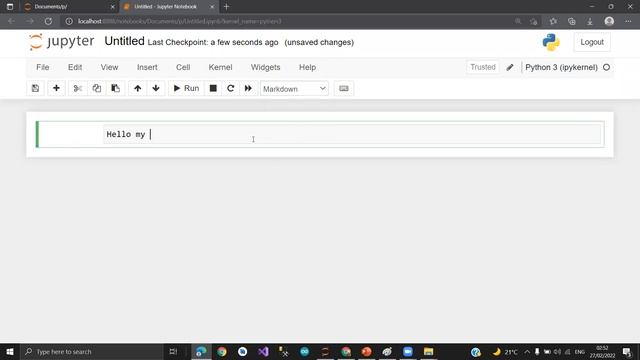The image size is (640, 360).
Task: Paste cells below
Action: [x=116, y=88]
